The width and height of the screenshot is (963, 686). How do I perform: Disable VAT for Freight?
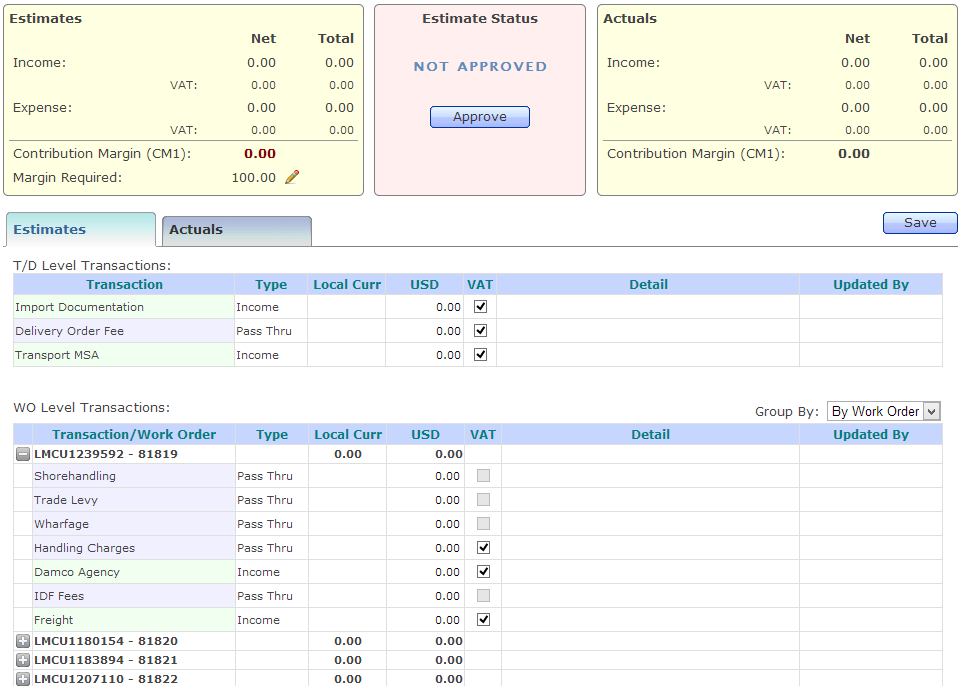[483, 619]
